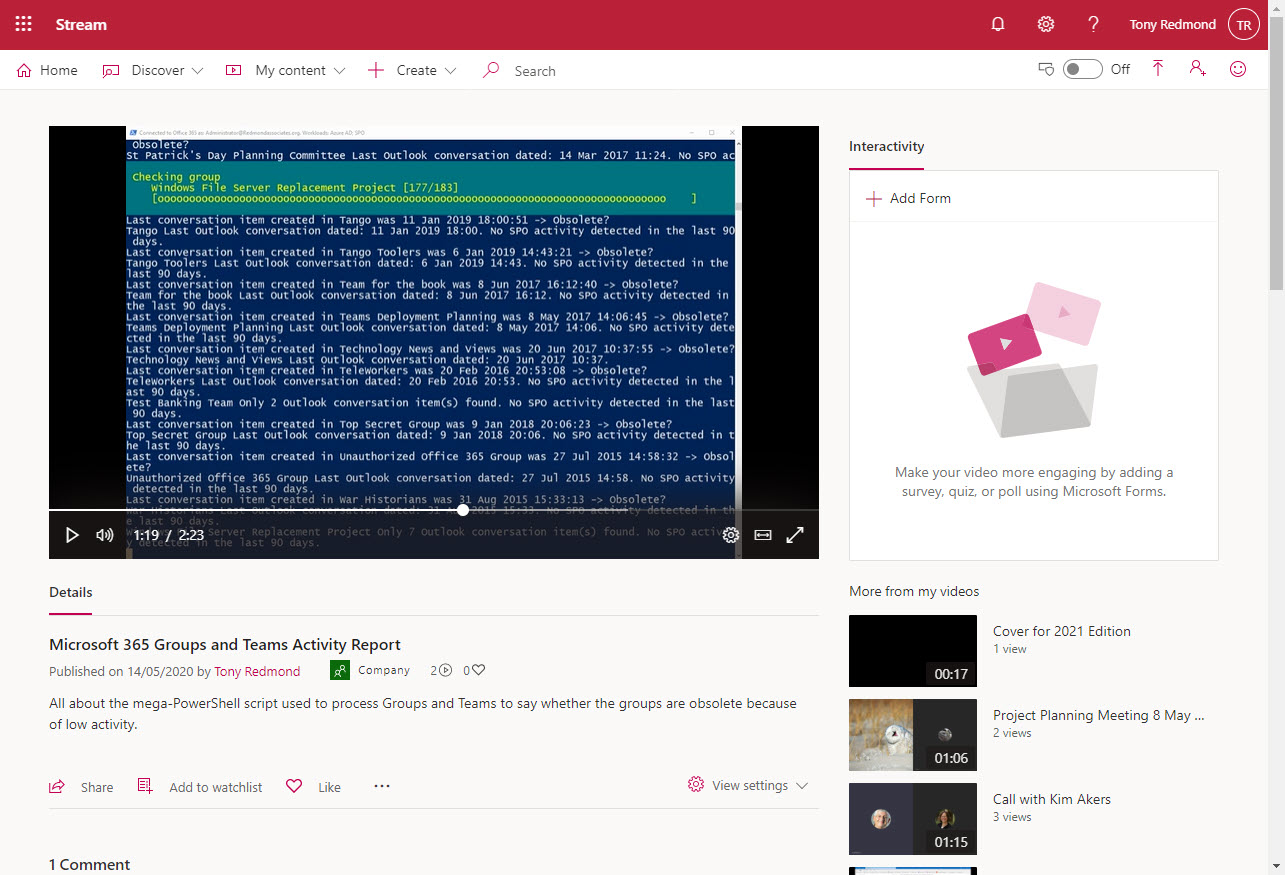1285x875 pixels.
Task: Open the Call with Kim Akers thumbnail
Action: coord(913,819)
